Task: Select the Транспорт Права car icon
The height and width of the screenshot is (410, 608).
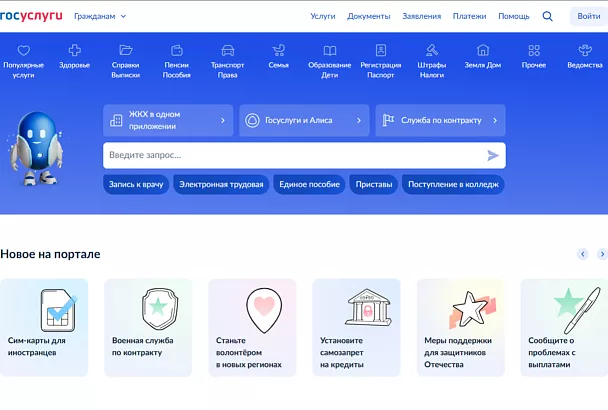Action: (x=227, y=51)
